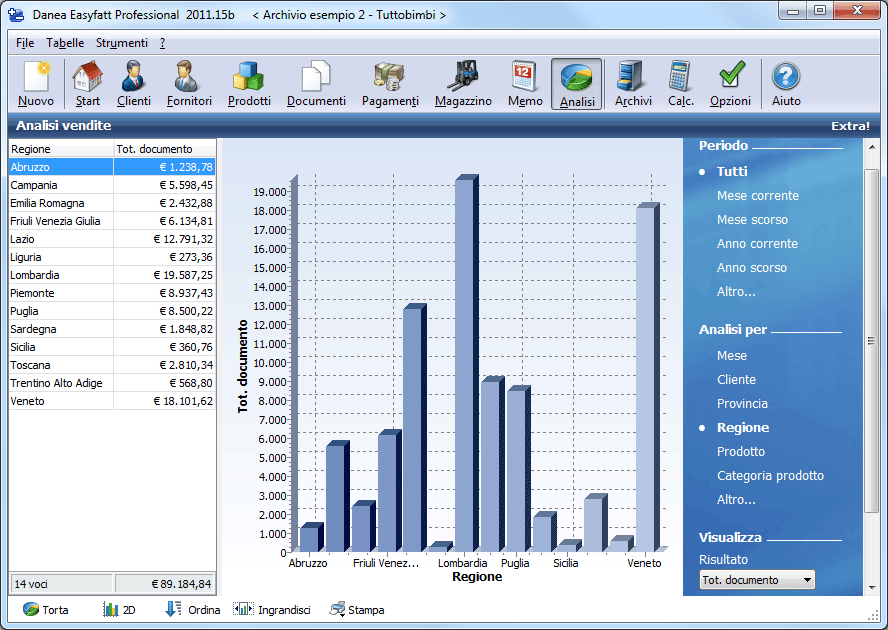Screen dimensions: 888x630
Task: Open the Archivi cabinet icon
Action: 633,83
